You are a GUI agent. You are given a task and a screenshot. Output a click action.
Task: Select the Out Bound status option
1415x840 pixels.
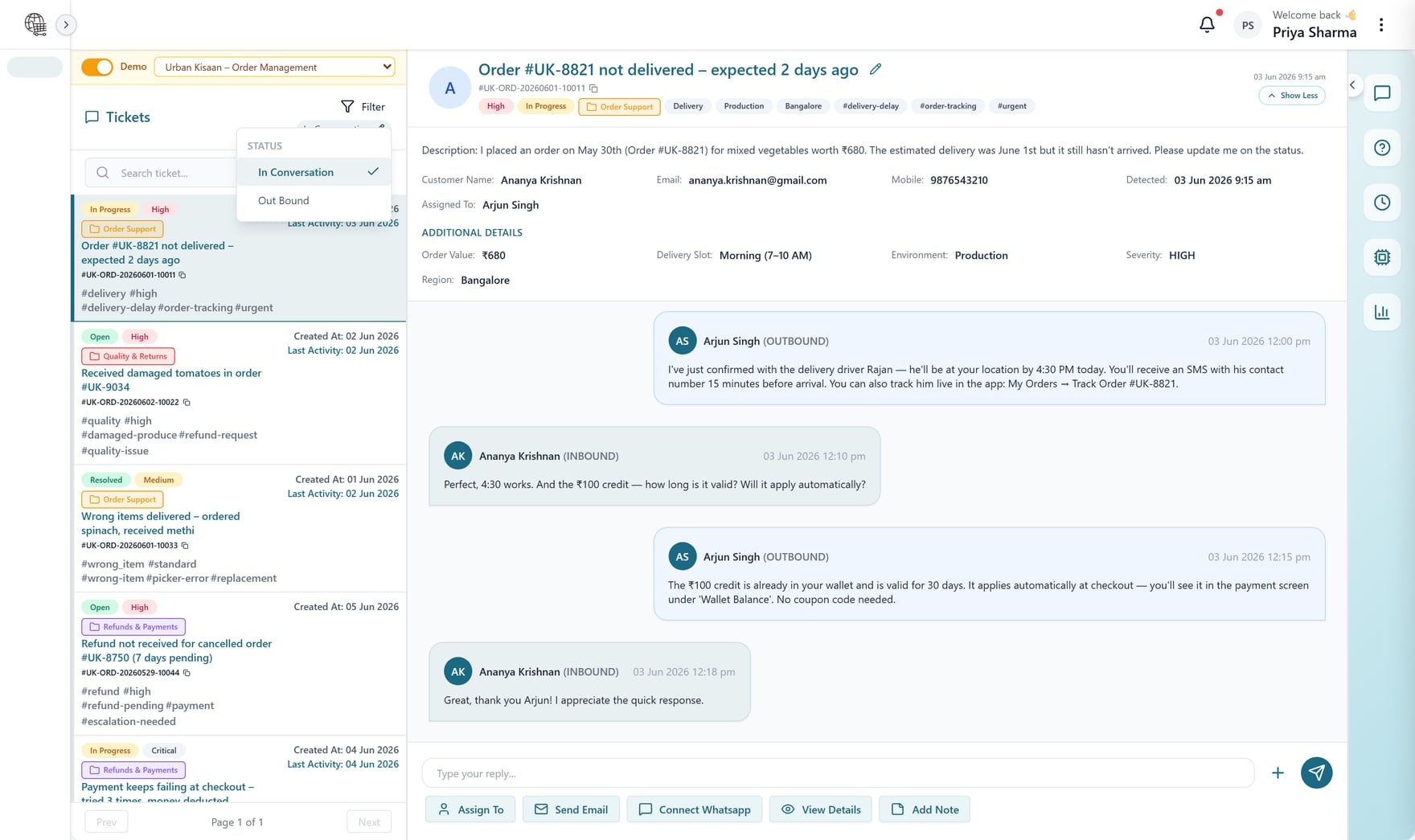[x=314, y=200]
